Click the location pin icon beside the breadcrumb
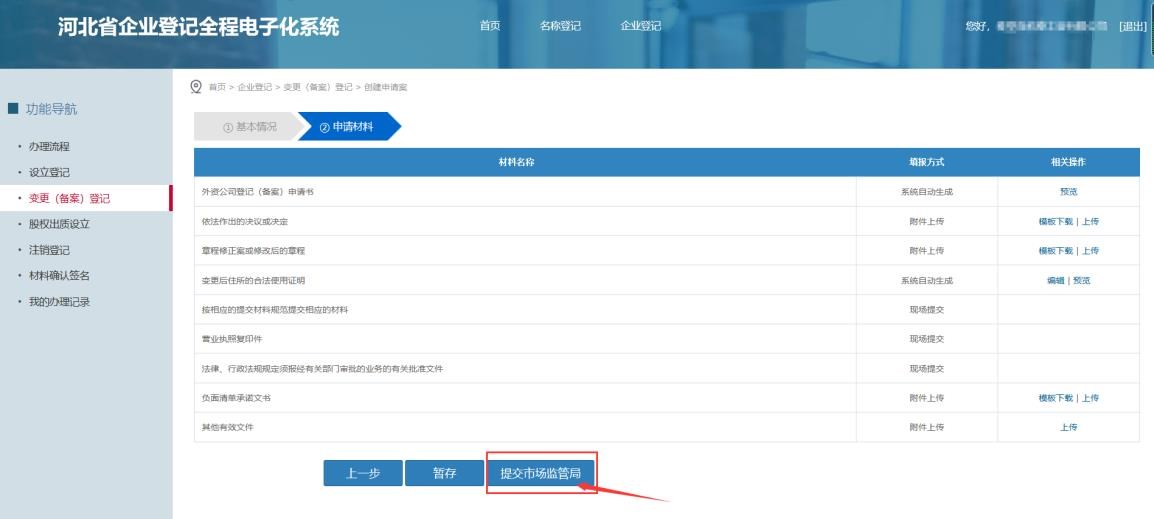 pos(196,88)
